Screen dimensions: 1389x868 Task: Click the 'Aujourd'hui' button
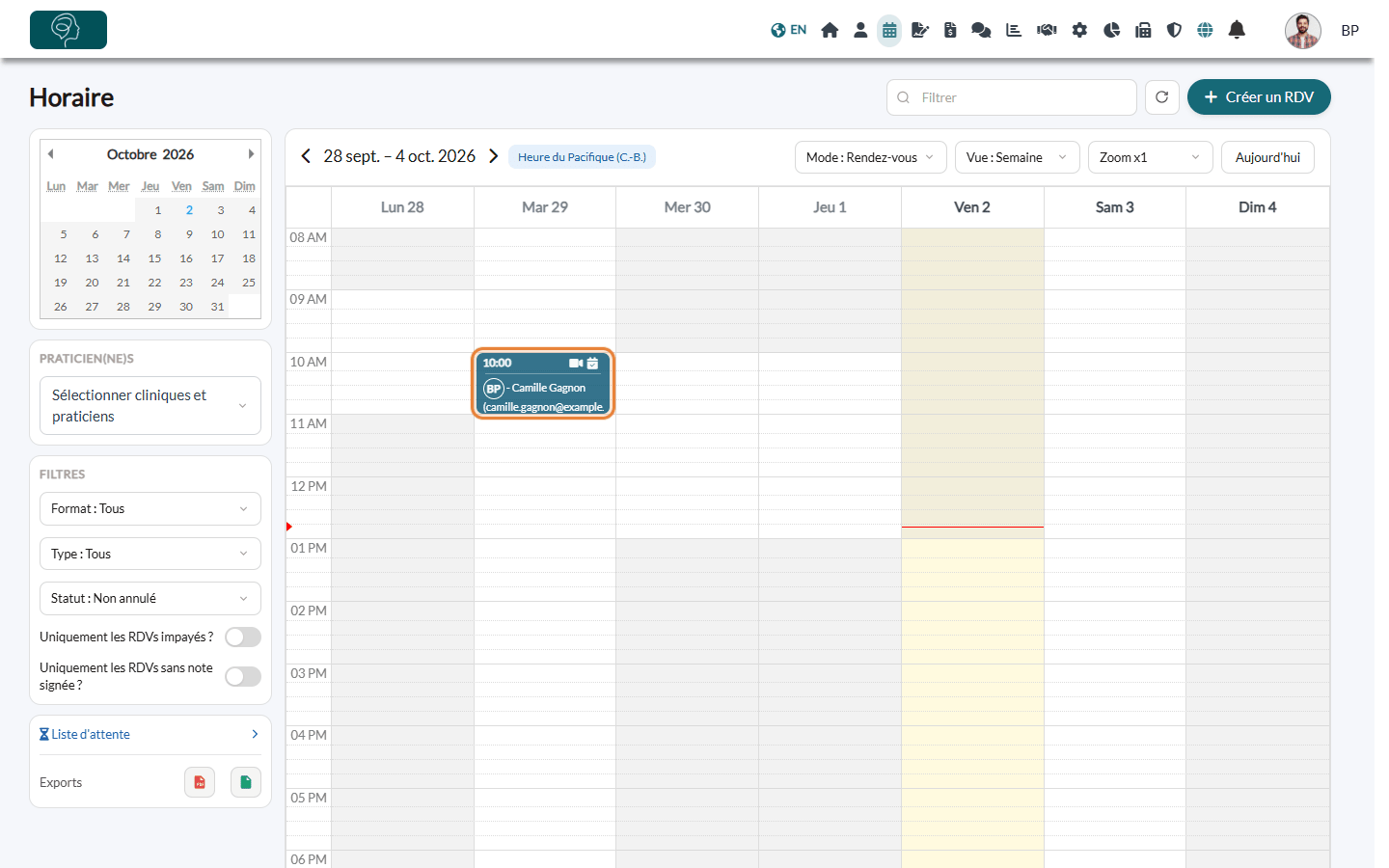click(x=1267, y=157)
